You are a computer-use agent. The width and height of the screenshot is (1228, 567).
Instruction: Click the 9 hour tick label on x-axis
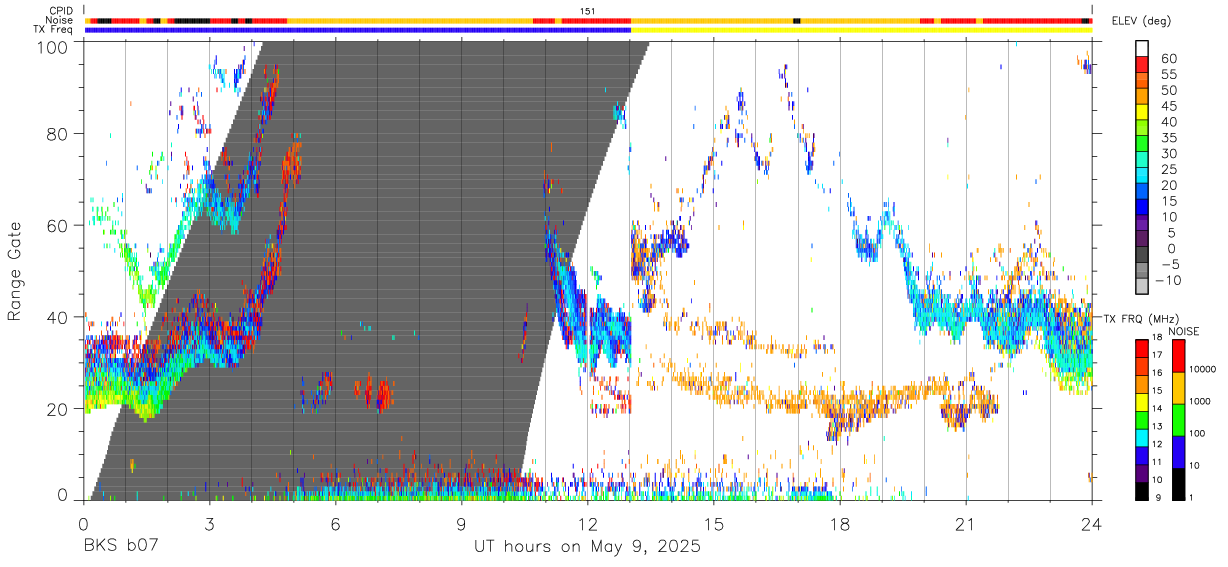[x=461, y=524]
